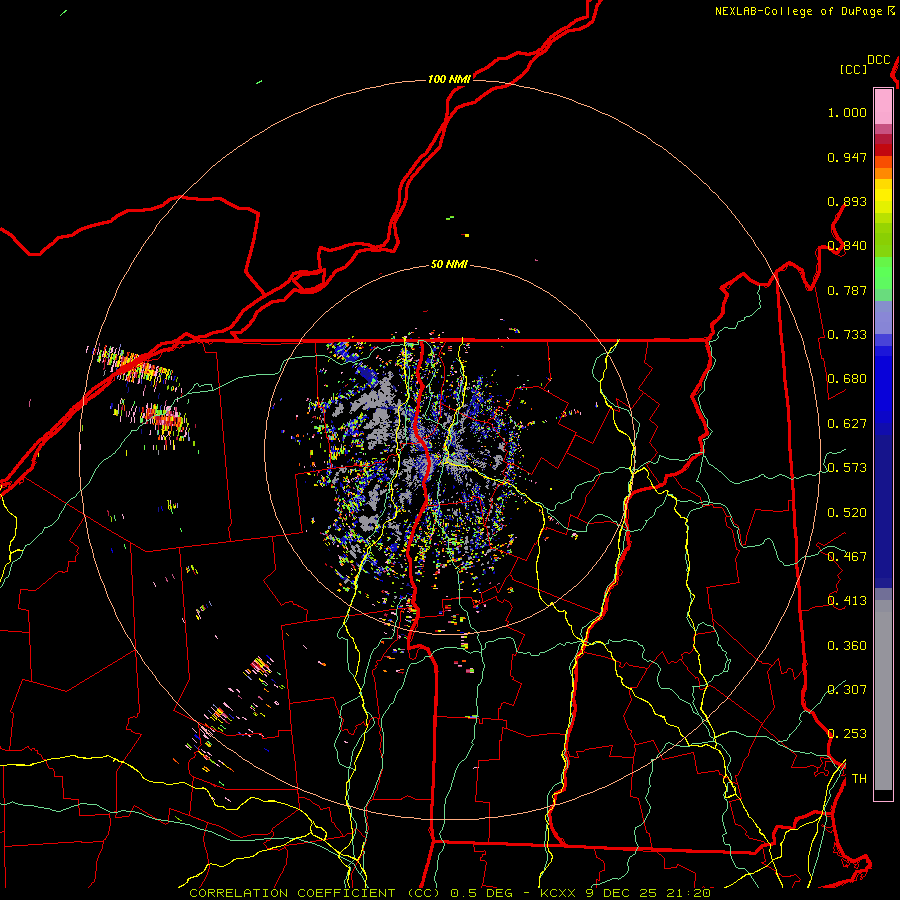Click the 0.893 scale value
The height and width of the screenshot is (900, 900).
847,201
